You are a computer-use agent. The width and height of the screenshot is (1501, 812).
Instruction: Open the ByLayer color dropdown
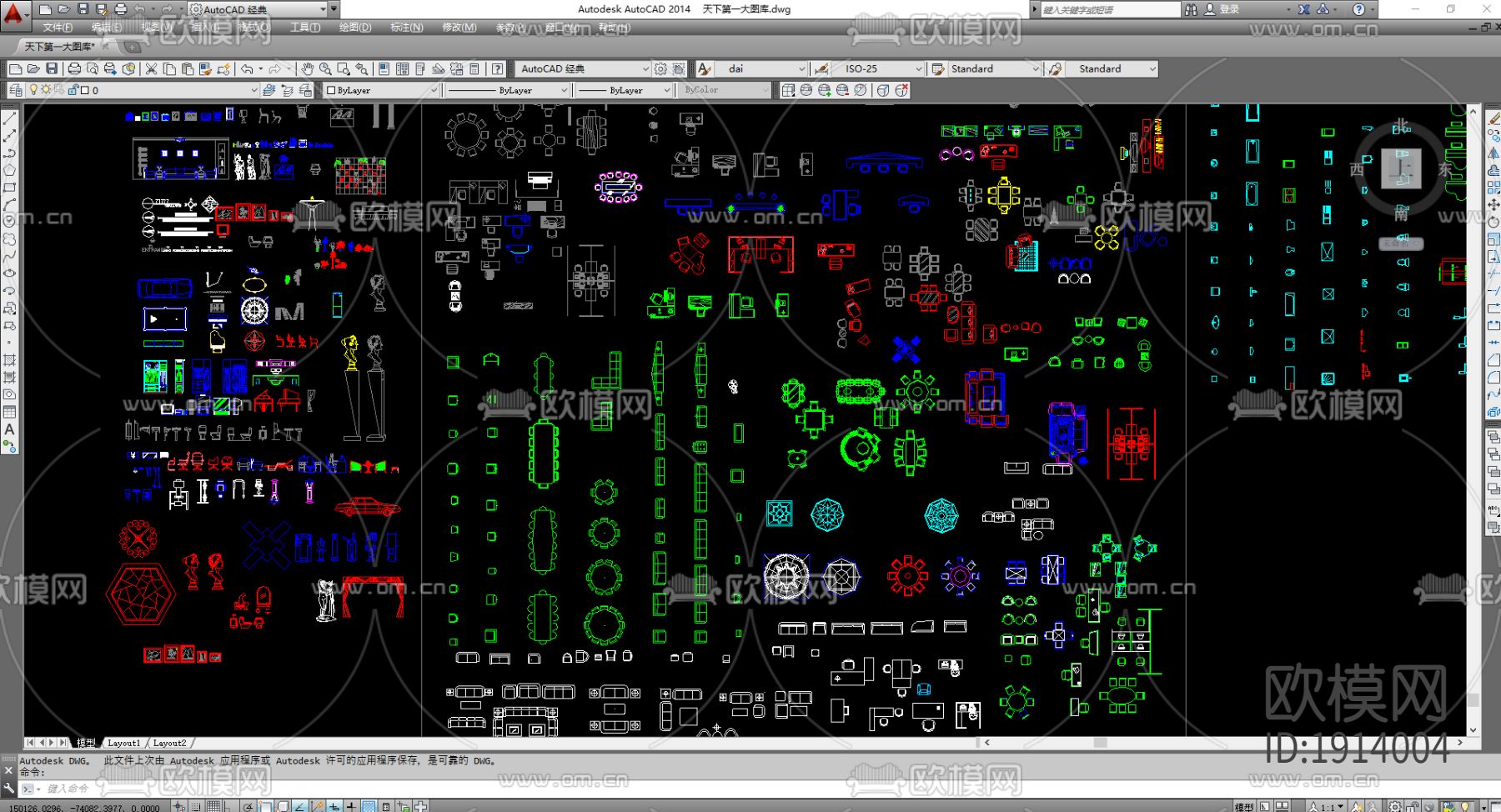click(382, 90)
